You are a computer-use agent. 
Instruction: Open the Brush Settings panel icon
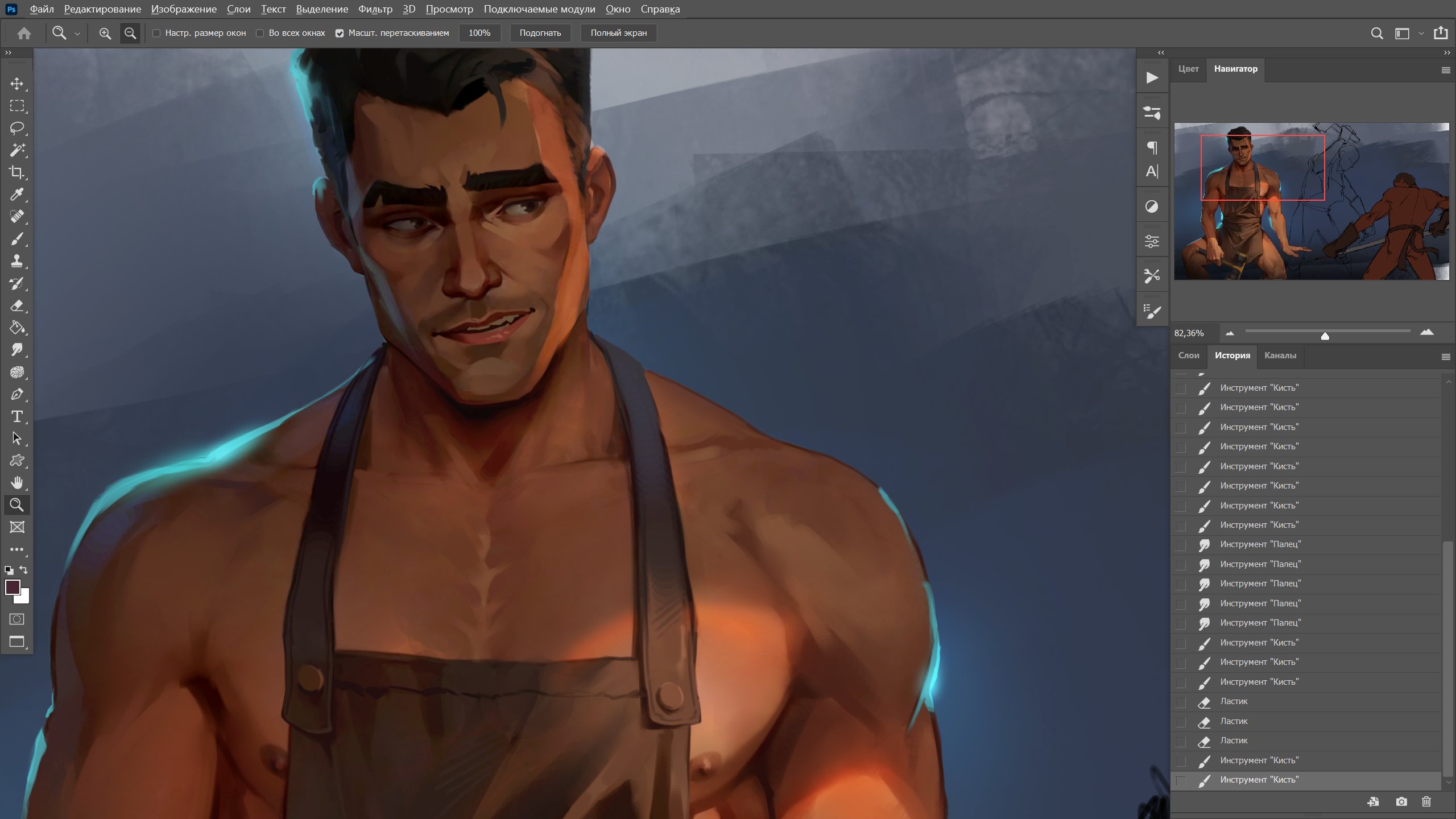click(x=1152, y=312)
